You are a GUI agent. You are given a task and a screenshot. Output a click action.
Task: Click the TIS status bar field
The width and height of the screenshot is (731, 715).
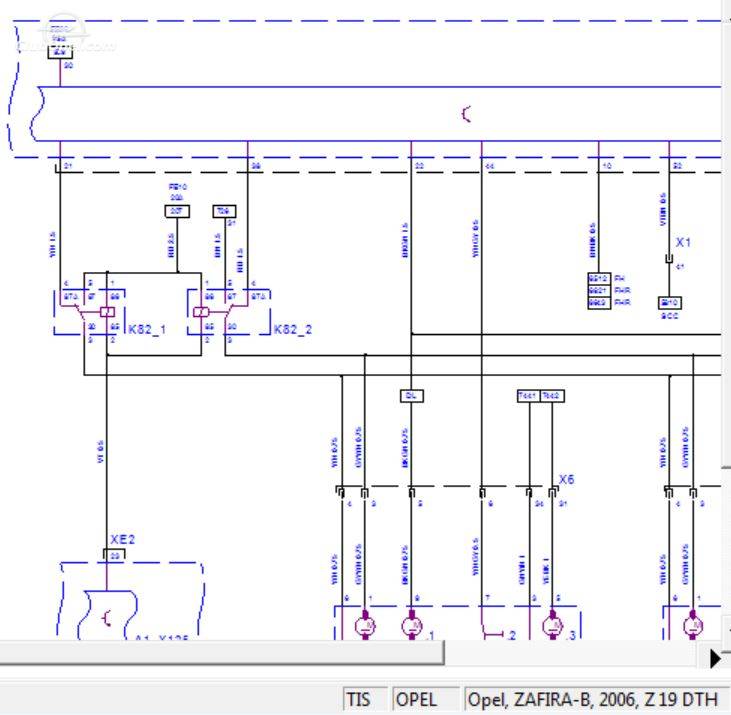(x=365, y=700)
